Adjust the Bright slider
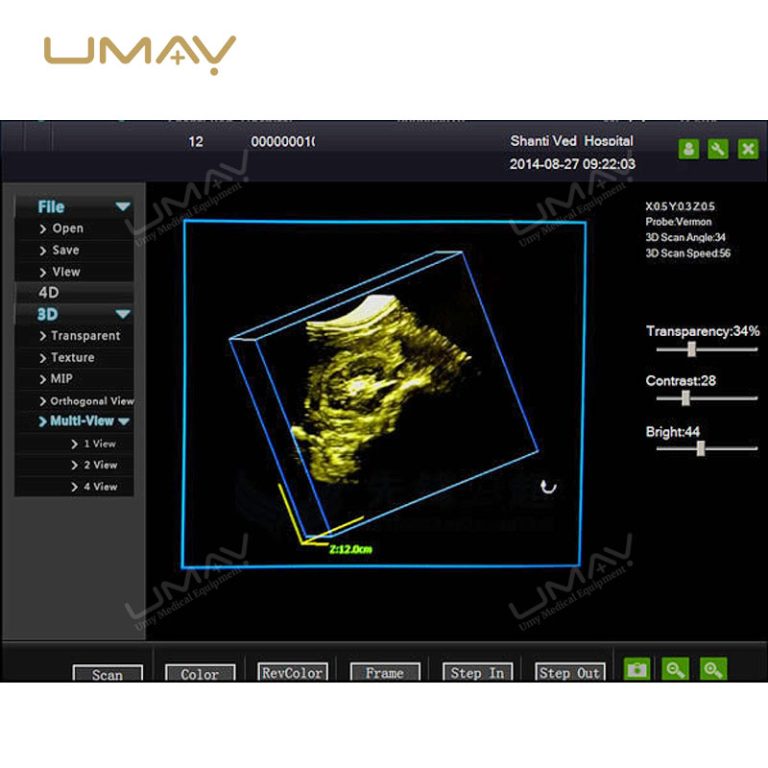Viewport: 768px width, 768px height. pos(701,448)
